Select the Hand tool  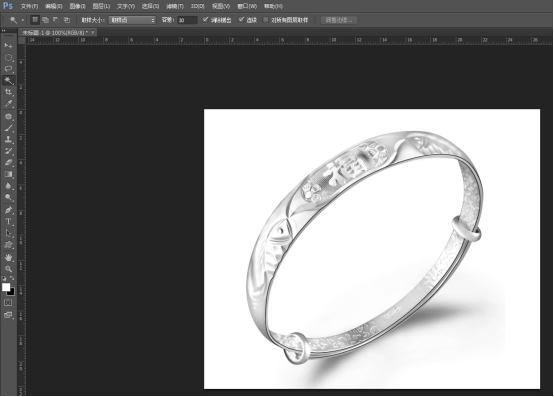[x=8, y=257]
